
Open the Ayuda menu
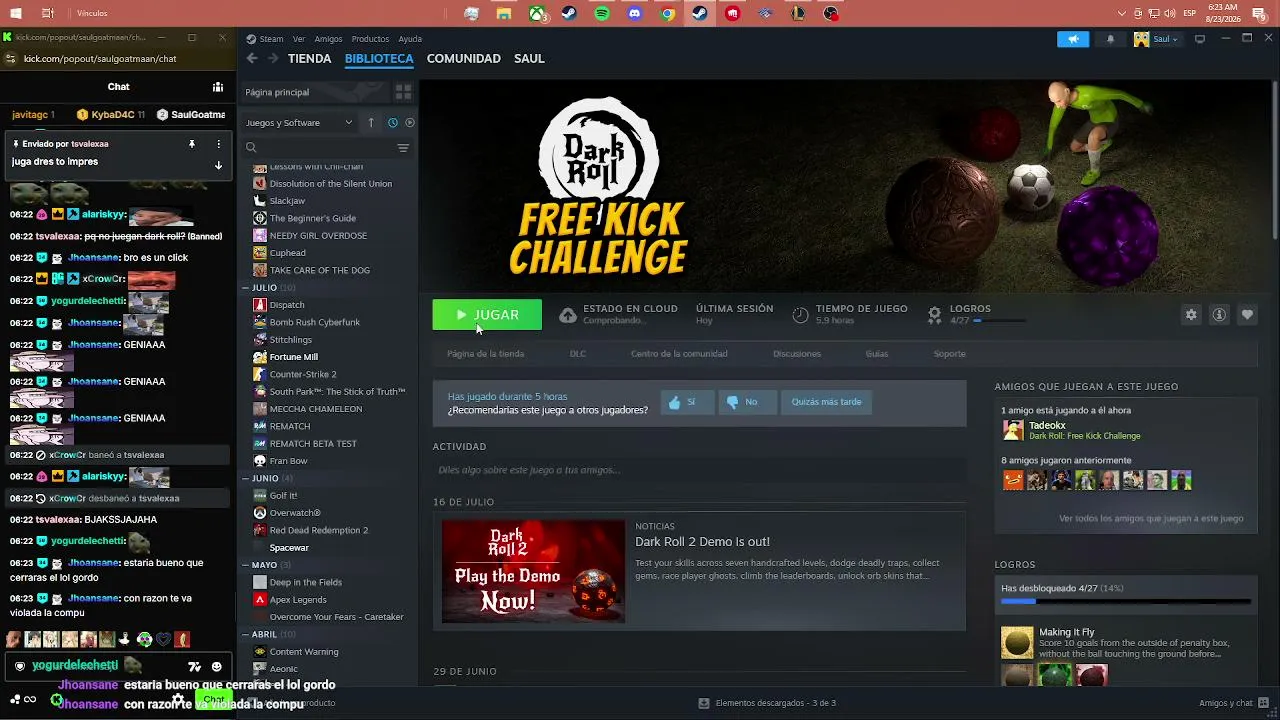[x=410, y=39]
